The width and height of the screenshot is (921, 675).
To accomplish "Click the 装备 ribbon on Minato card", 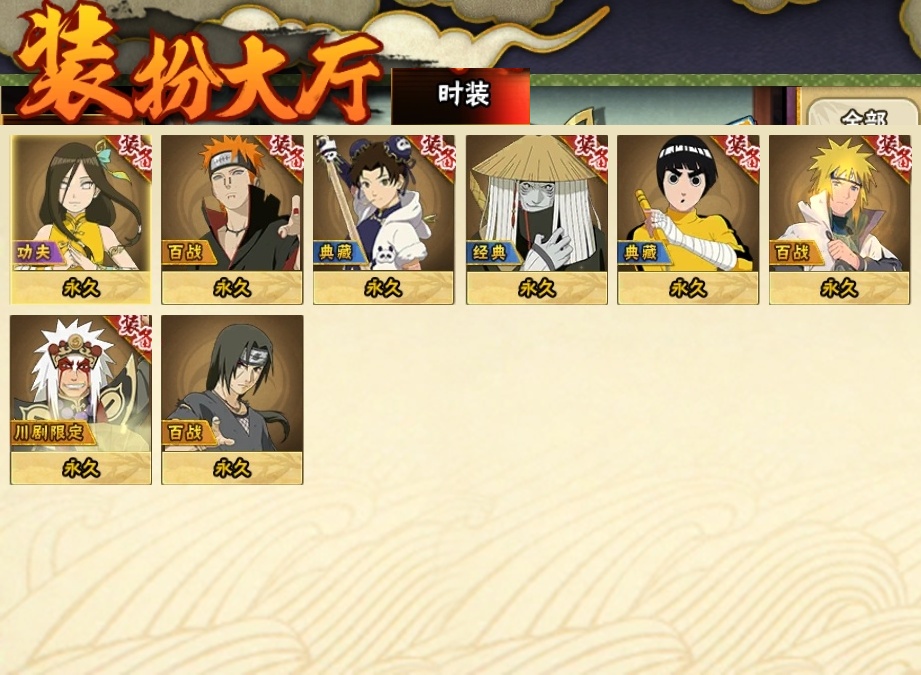I will 891,154.
